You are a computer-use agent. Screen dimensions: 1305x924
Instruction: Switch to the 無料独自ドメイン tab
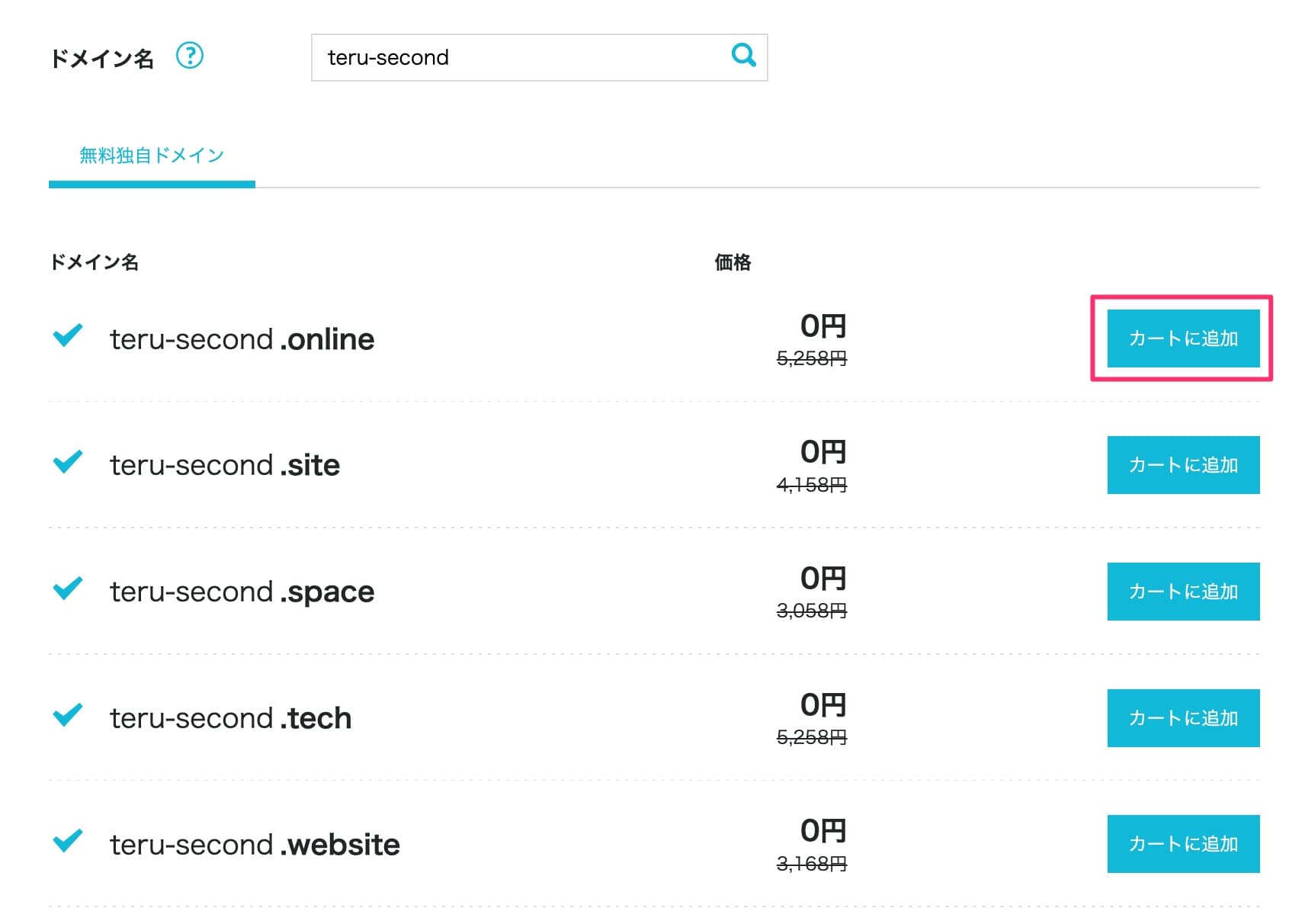150,155
